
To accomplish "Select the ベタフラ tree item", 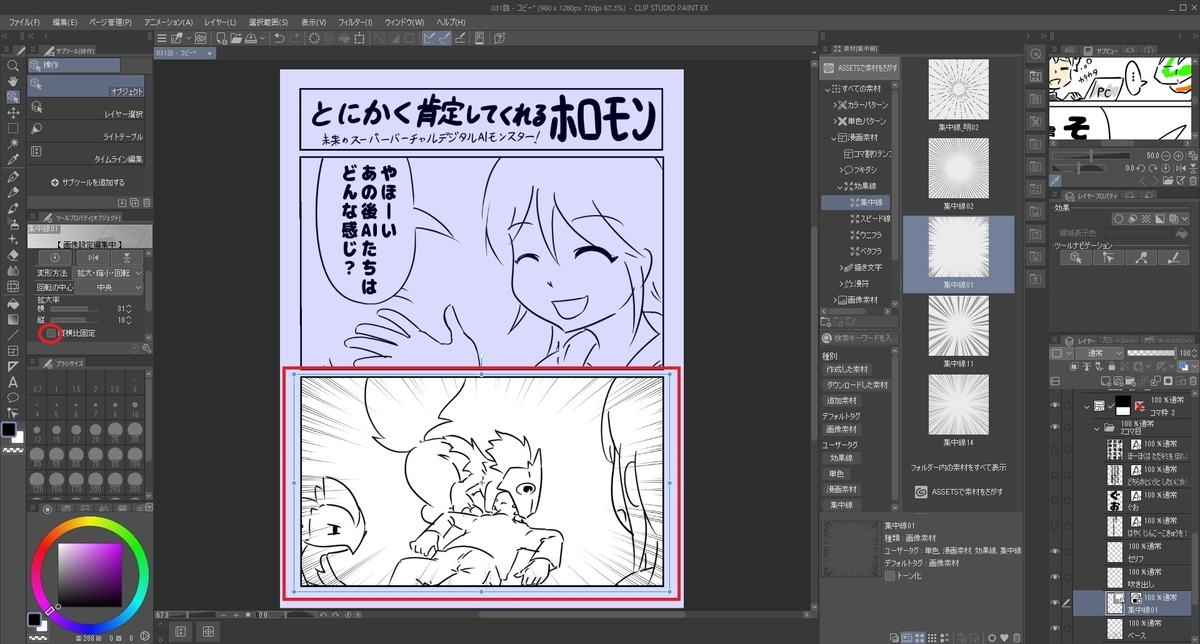I will [x=864, y=250].
